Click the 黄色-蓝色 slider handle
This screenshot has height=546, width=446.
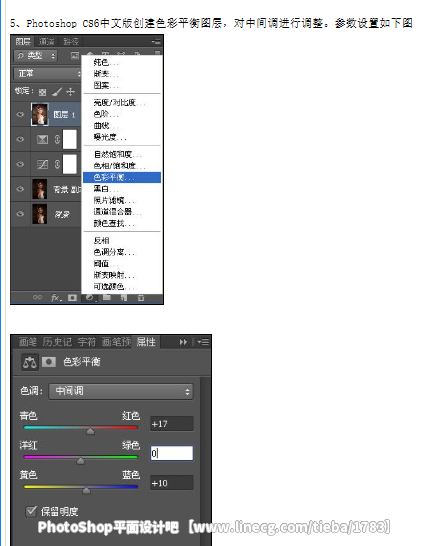pyautogui.click(x=86, y=490)
